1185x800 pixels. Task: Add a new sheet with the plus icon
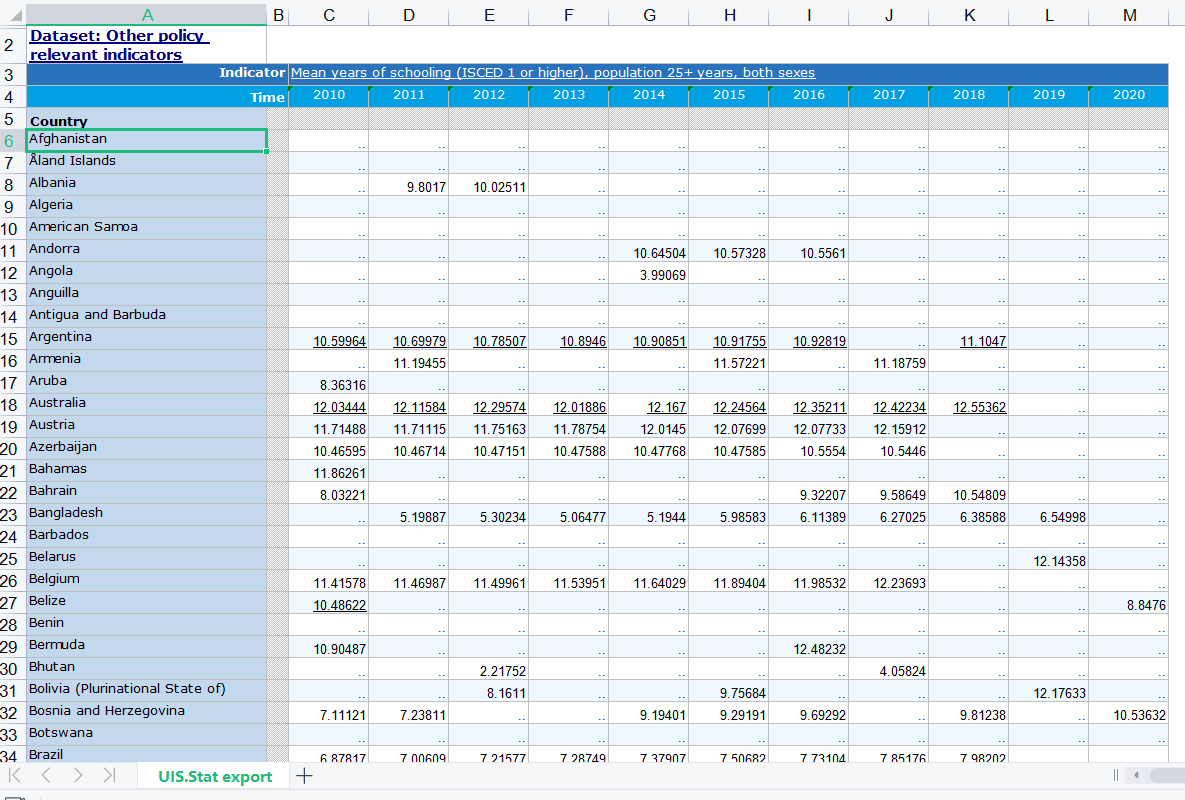tap(305, 776)
